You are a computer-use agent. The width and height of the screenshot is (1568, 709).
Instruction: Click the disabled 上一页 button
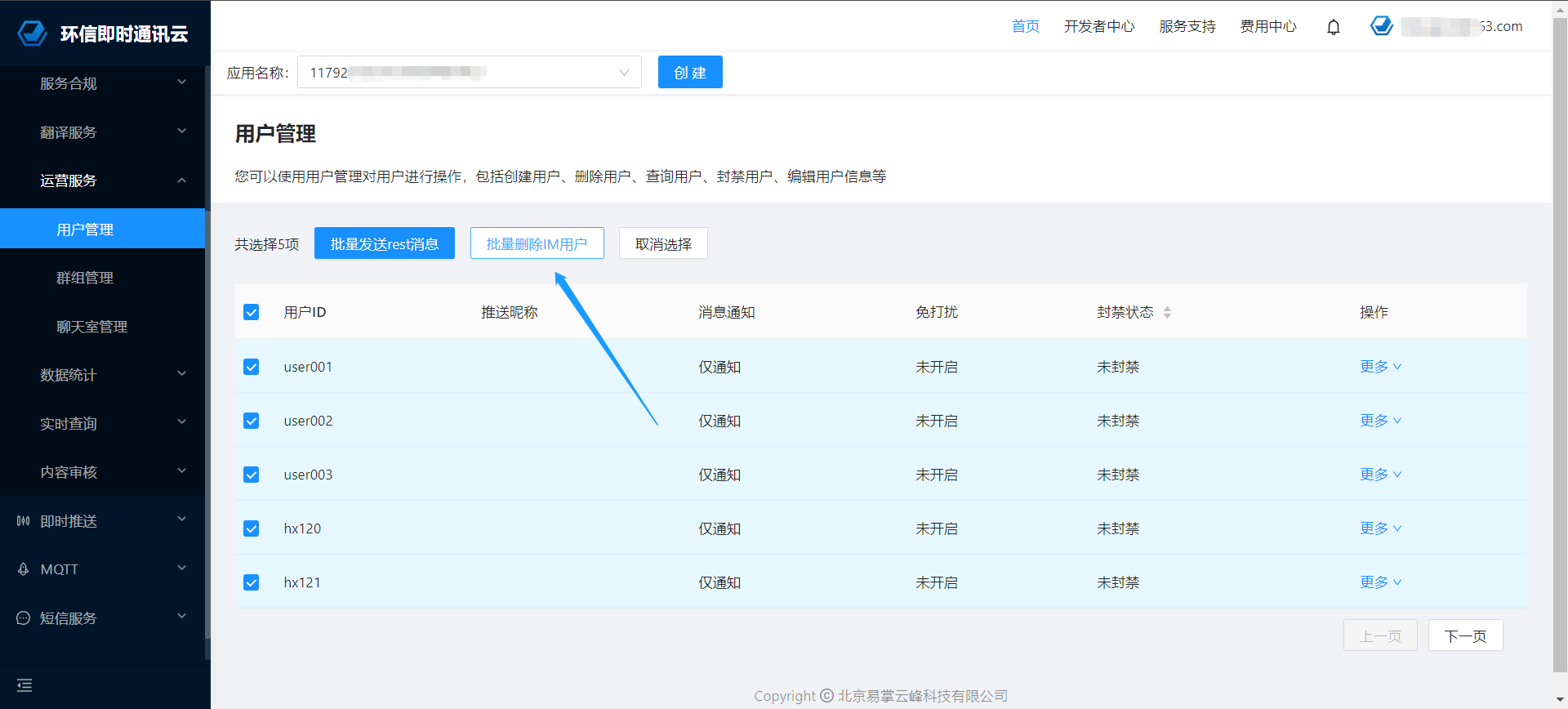click(1380, 635)
